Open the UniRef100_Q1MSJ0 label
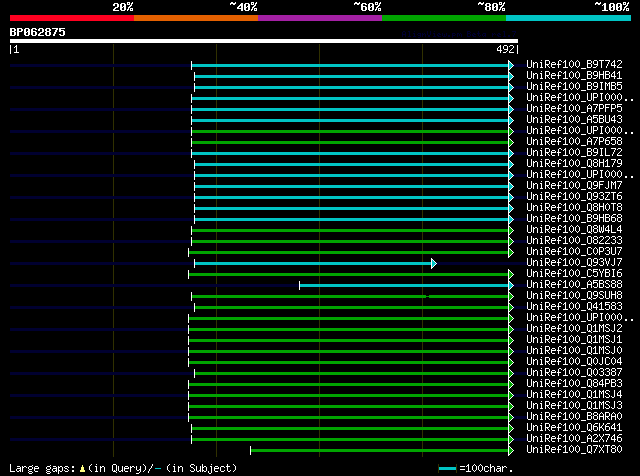640x476 pixels. pos(574,351)
